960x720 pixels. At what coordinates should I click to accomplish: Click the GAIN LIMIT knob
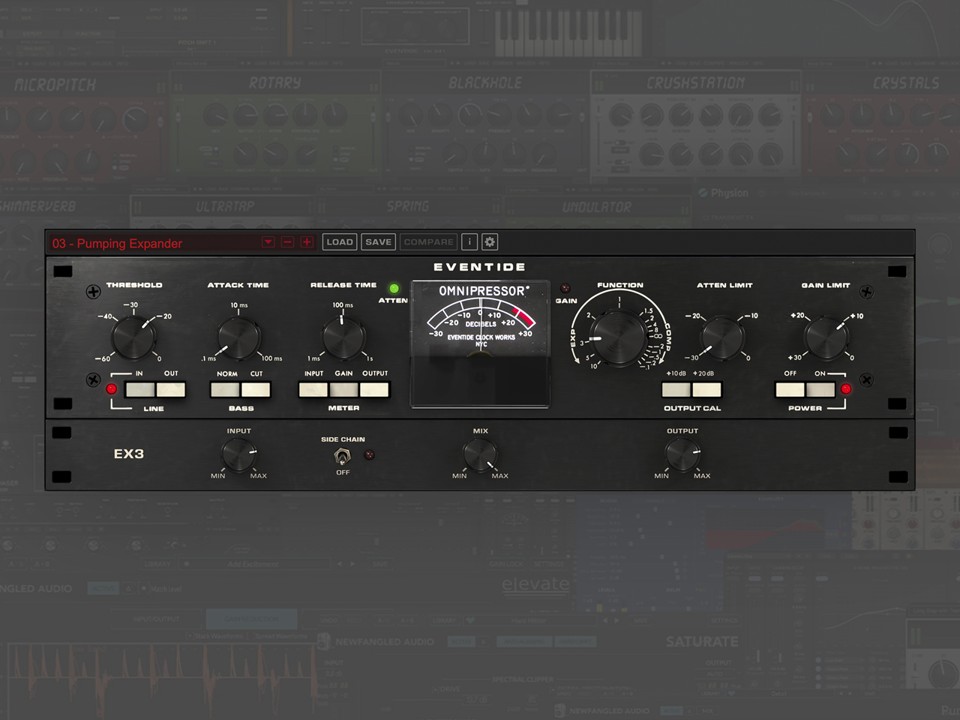tap(827, 337)
